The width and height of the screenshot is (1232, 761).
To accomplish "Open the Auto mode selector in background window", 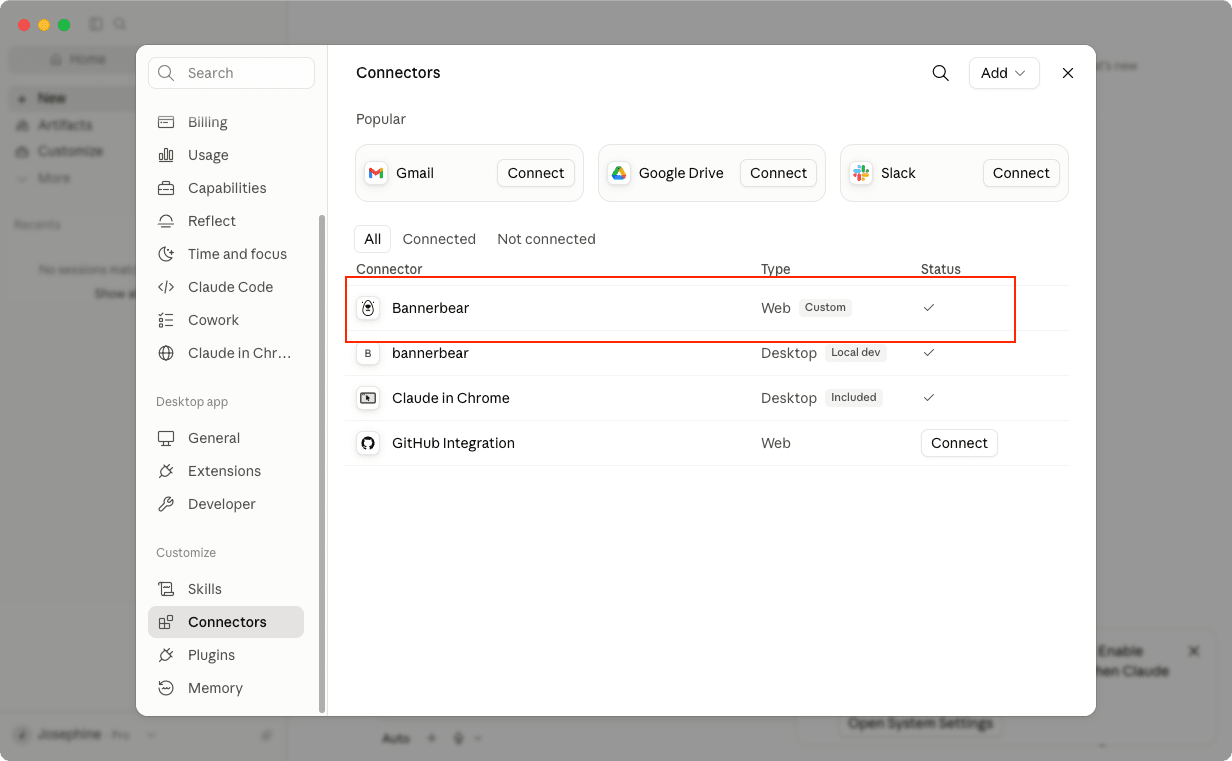I will tap(396, 738).
